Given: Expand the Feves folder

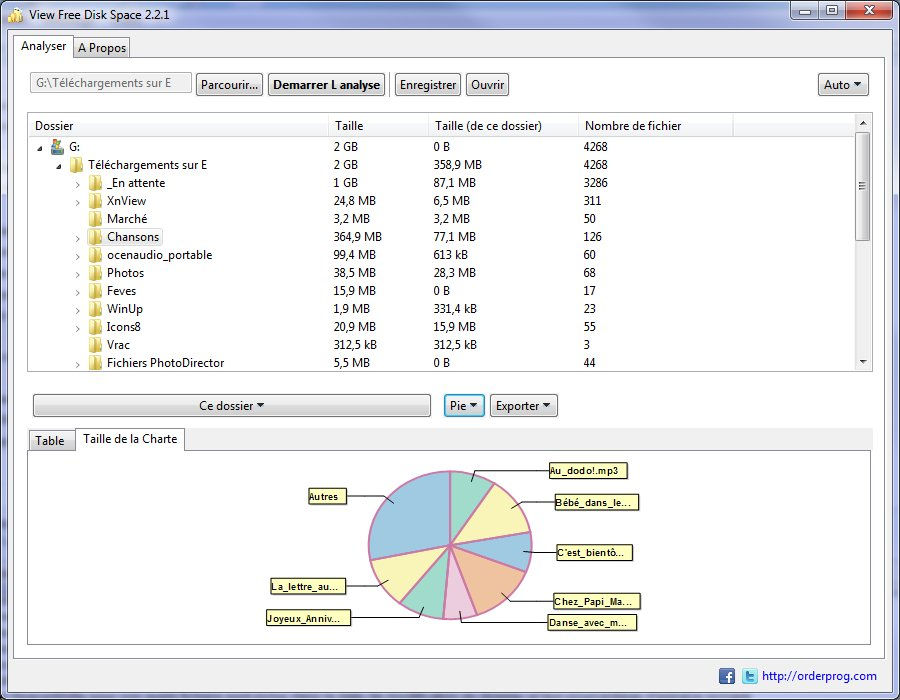Looking at the screenshot, I should [77, 293].
